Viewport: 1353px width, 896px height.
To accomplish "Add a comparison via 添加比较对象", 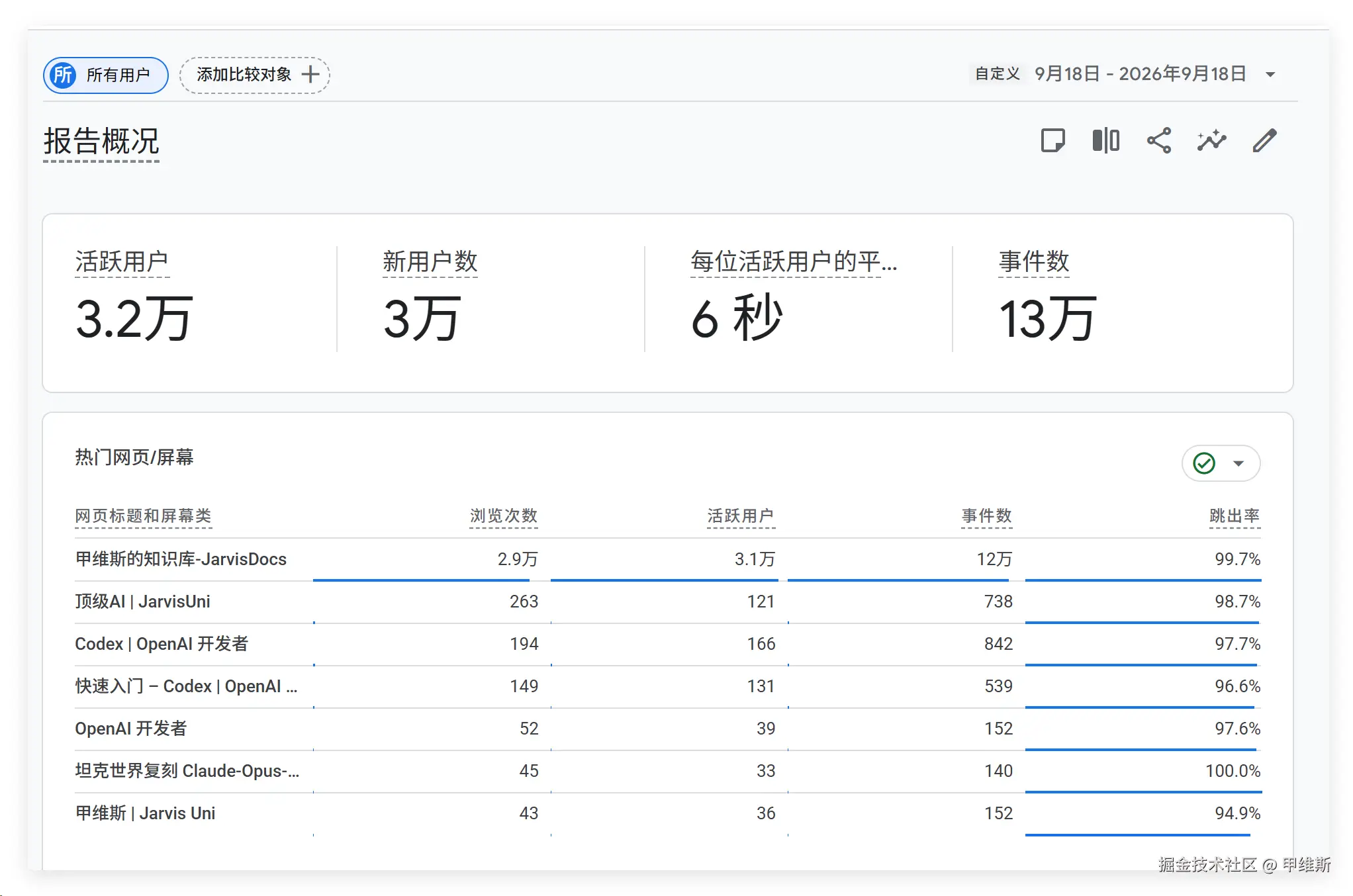I will (255, 75).
